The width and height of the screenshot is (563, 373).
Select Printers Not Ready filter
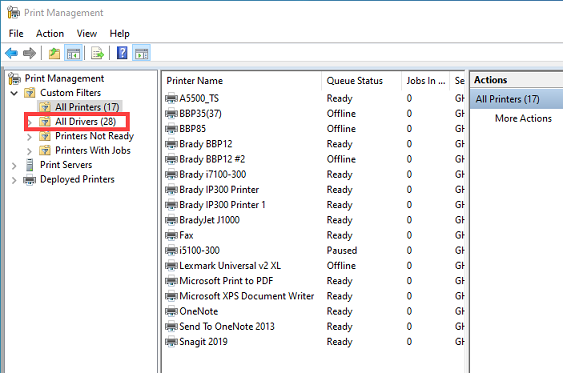[x=94, y=136]
